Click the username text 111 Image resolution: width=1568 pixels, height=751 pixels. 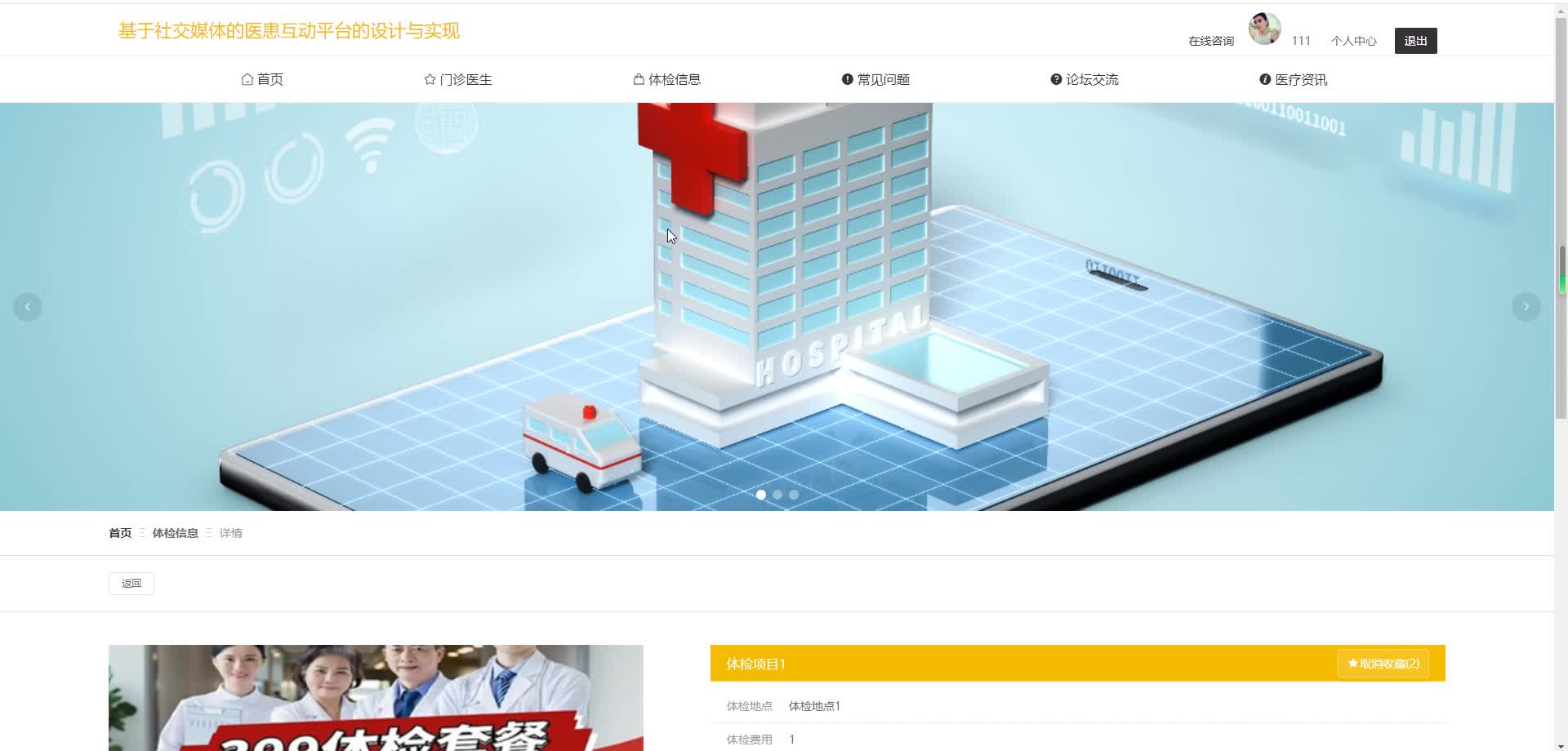1301,41
